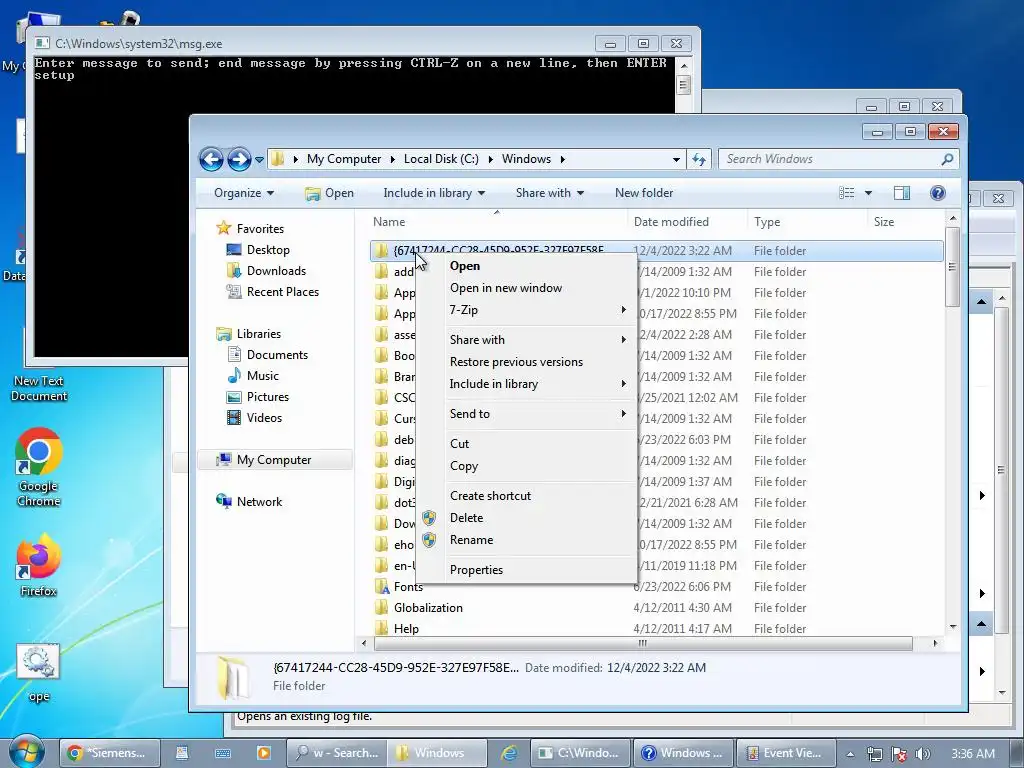Select Desktop under Favorites
Viewport: 1024px width, 768px height.
(x=268, y=250)
